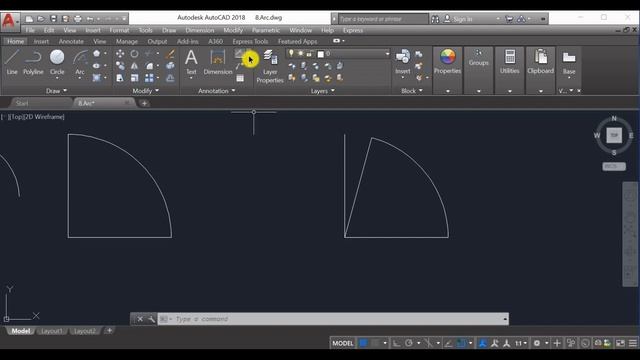This screenshot has height=360, width=640.
Task: Click the TOP face of the ViewCube
Action: click(x=614, y=135)
